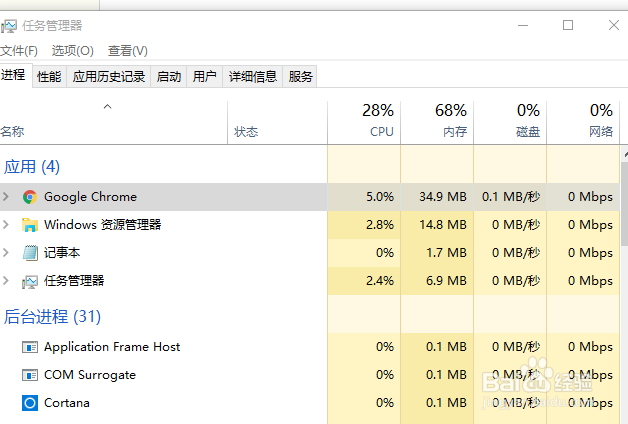Viewport: 628px width, 424px height.
Task: Click the Windows 资源管理器 folder icon
Action: pyautogui.click(x=30, y=225)
